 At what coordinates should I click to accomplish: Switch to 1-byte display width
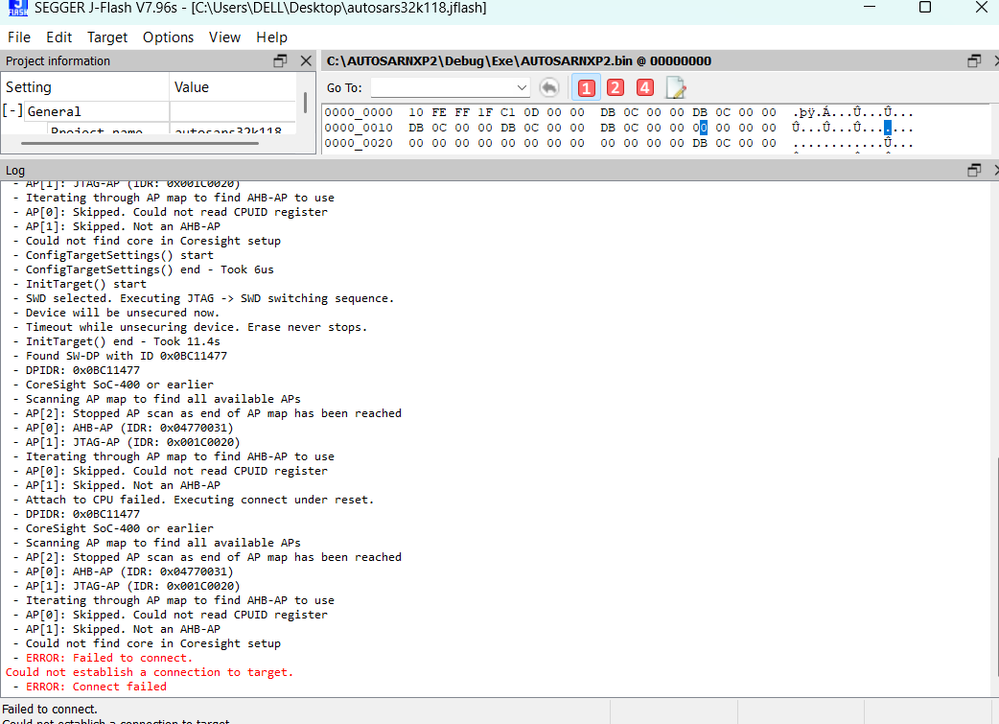(586, 88)
